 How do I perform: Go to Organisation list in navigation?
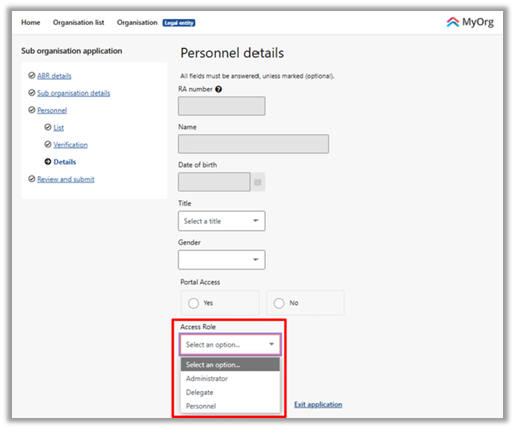tap(78, 22)
